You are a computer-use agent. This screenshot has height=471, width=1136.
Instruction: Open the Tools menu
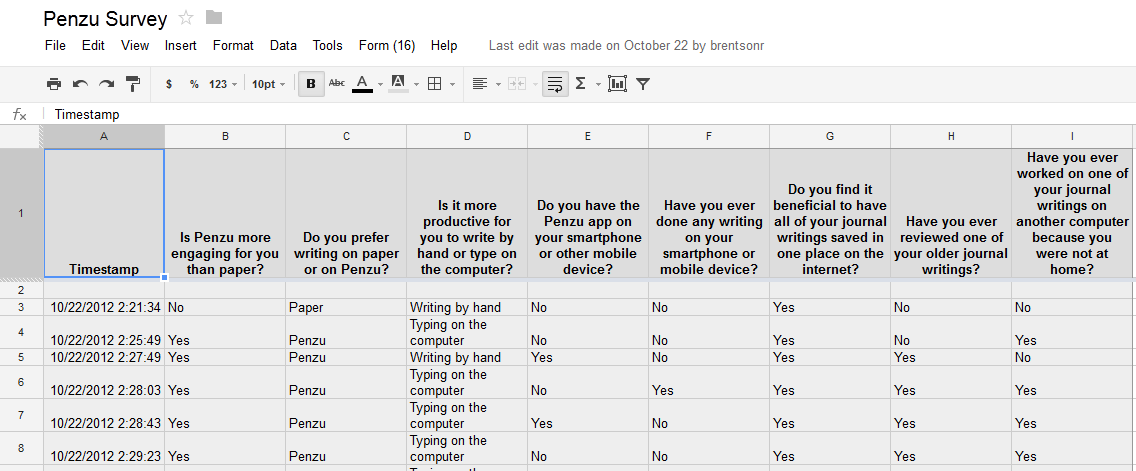(x=327, y=46)
